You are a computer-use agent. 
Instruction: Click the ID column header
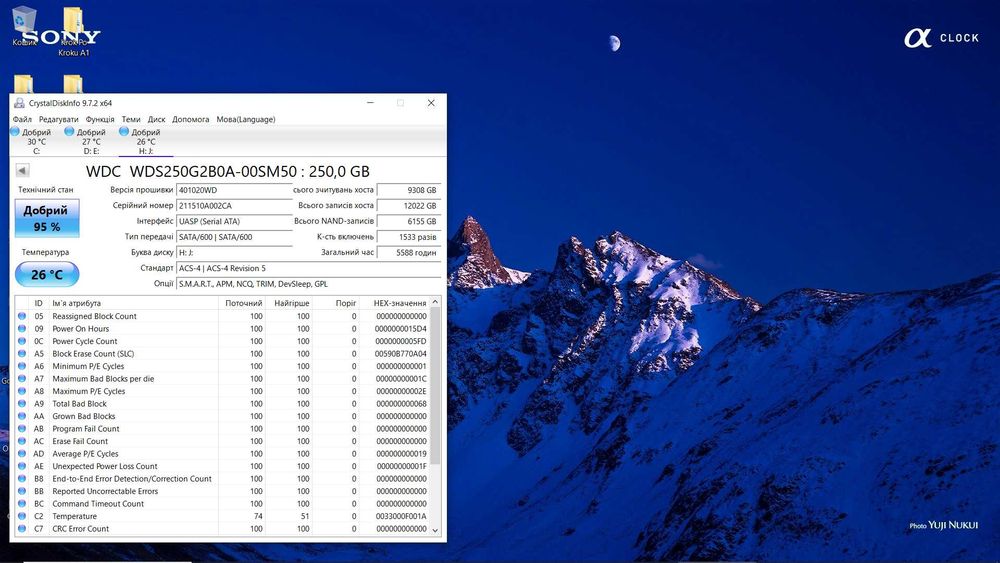[x=39, y=303]
